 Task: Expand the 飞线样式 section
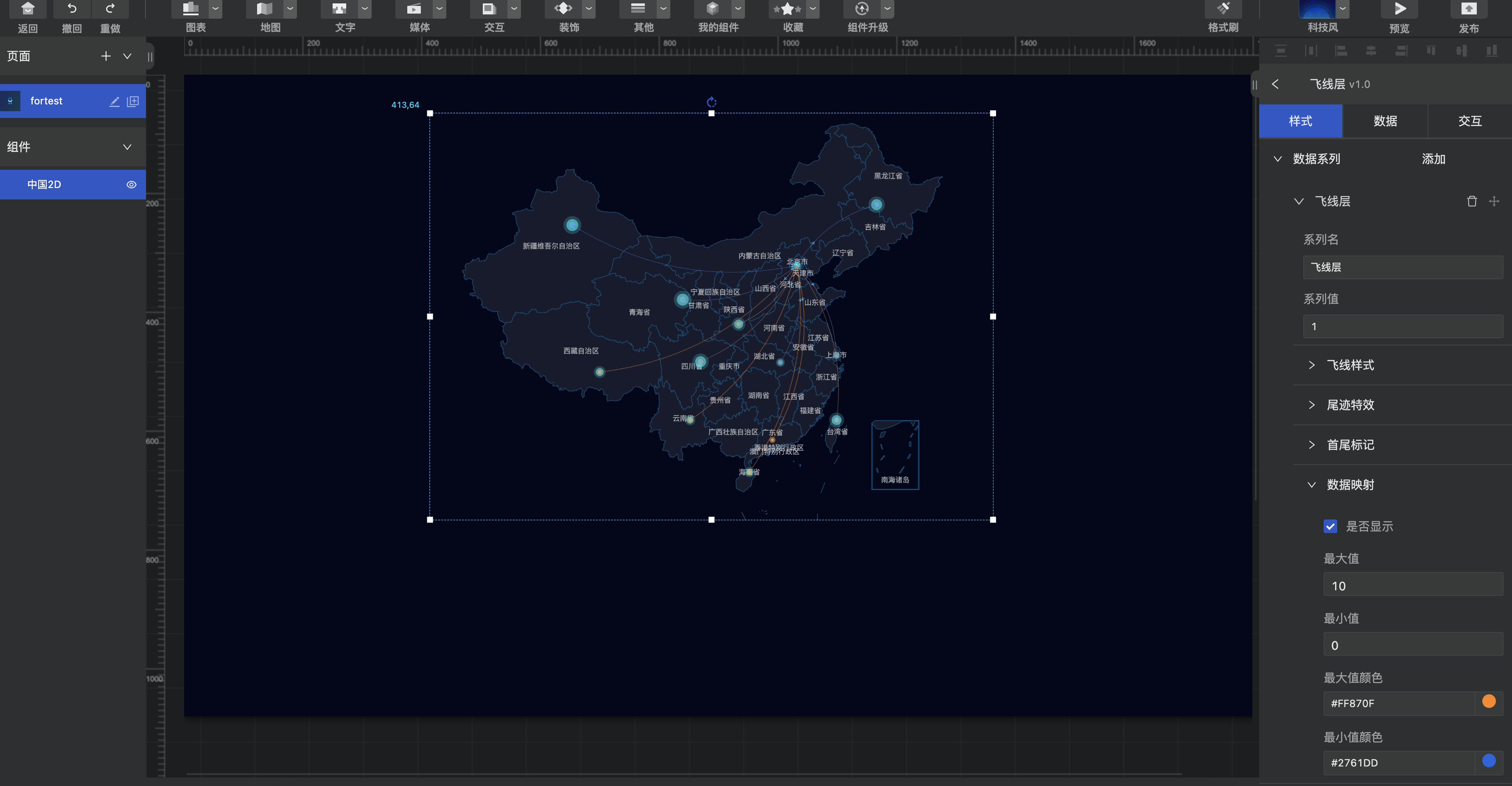1311,365
